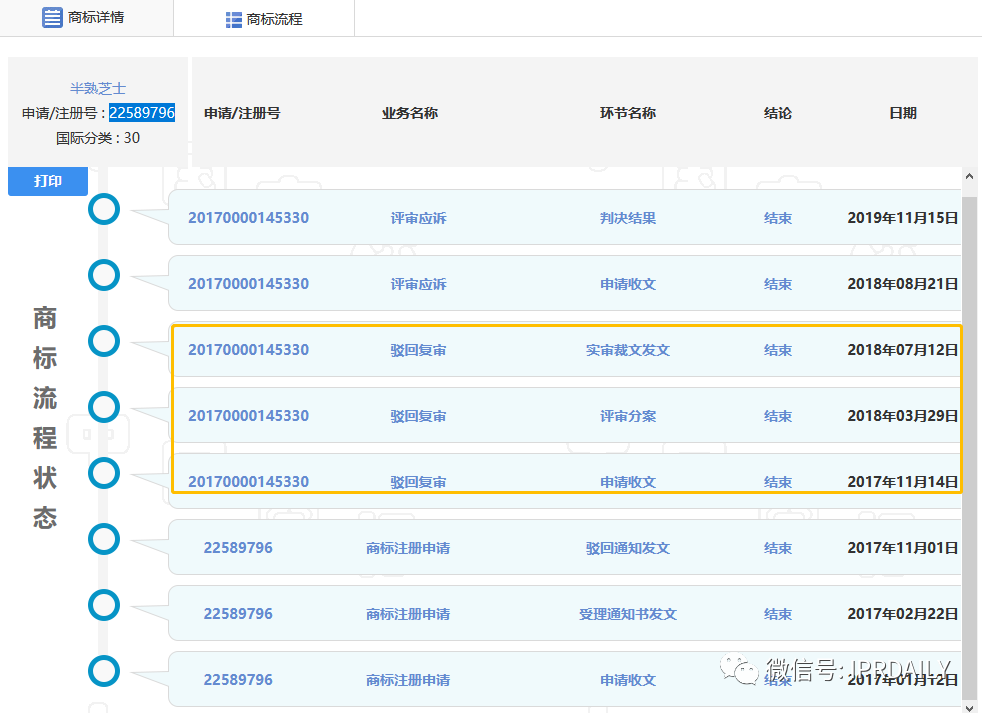Click the 商标详情 list icon

pos(52,18)
